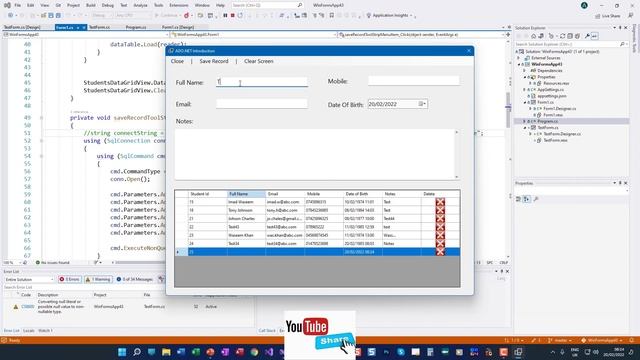Open the Date Of Birth calendar dropdown
The width and height of the screenshot is (640, 360).
click(x=423, y=104)
